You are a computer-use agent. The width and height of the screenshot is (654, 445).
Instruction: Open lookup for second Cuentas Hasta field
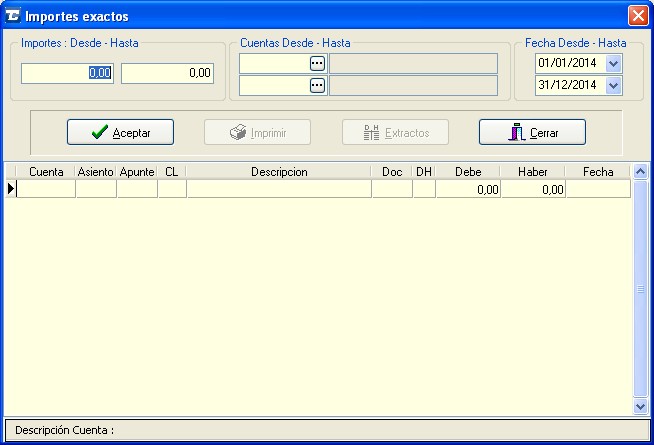click(x=317, y=85)
